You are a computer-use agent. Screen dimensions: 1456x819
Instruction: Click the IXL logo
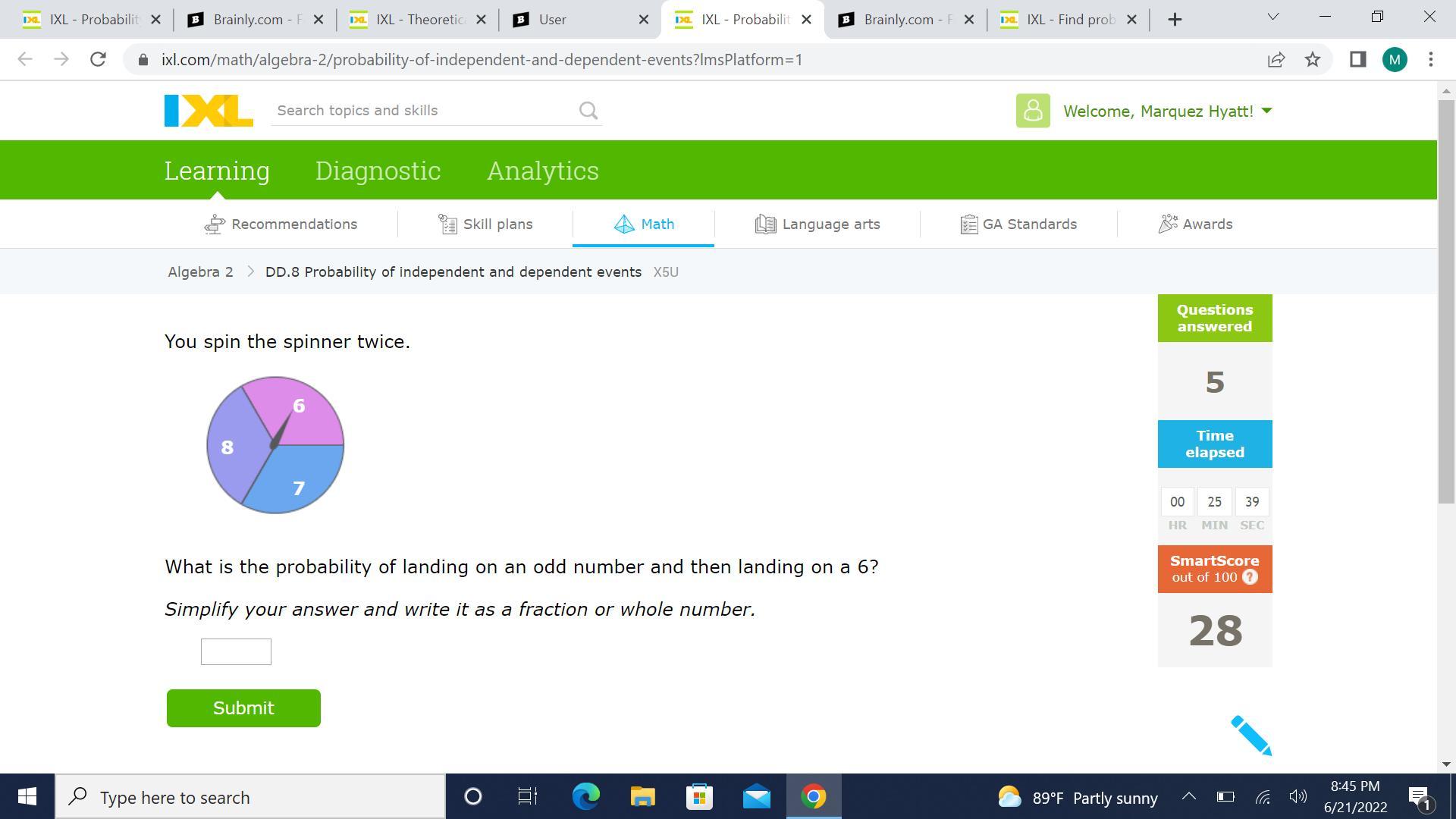(209, 111)
